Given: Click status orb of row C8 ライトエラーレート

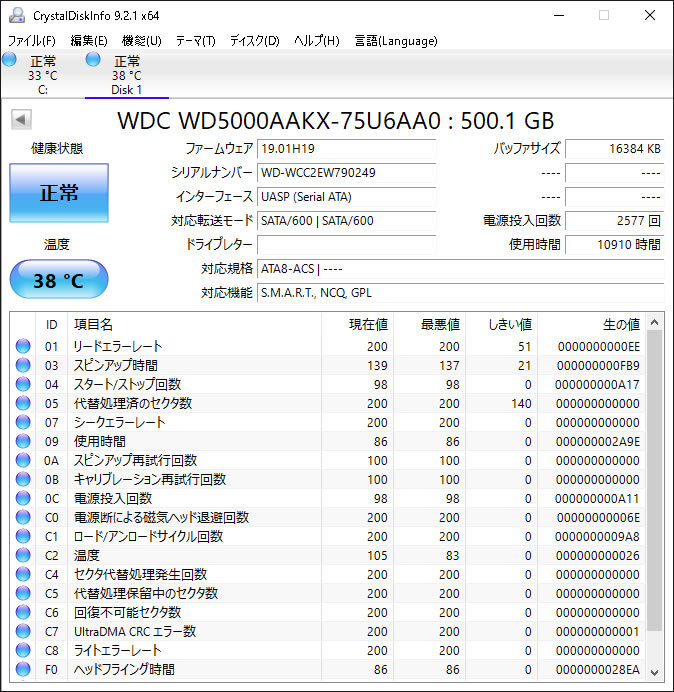Looking at the screenshot, I should click(23, 650).
